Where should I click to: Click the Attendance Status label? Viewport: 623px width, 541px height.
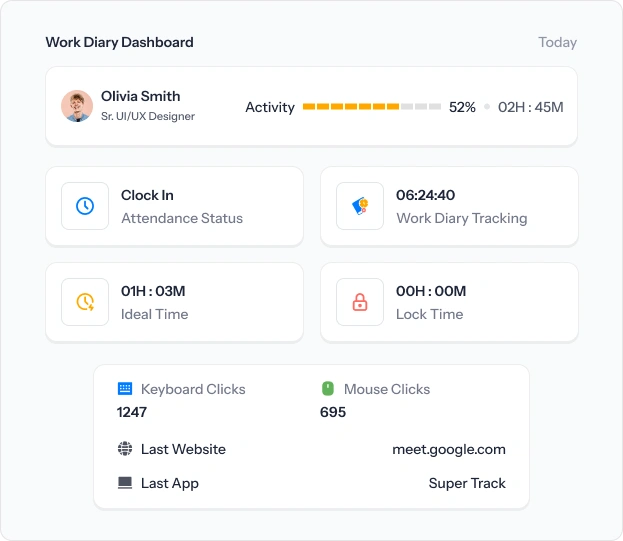pyautogui.click(x=182, y=218)
